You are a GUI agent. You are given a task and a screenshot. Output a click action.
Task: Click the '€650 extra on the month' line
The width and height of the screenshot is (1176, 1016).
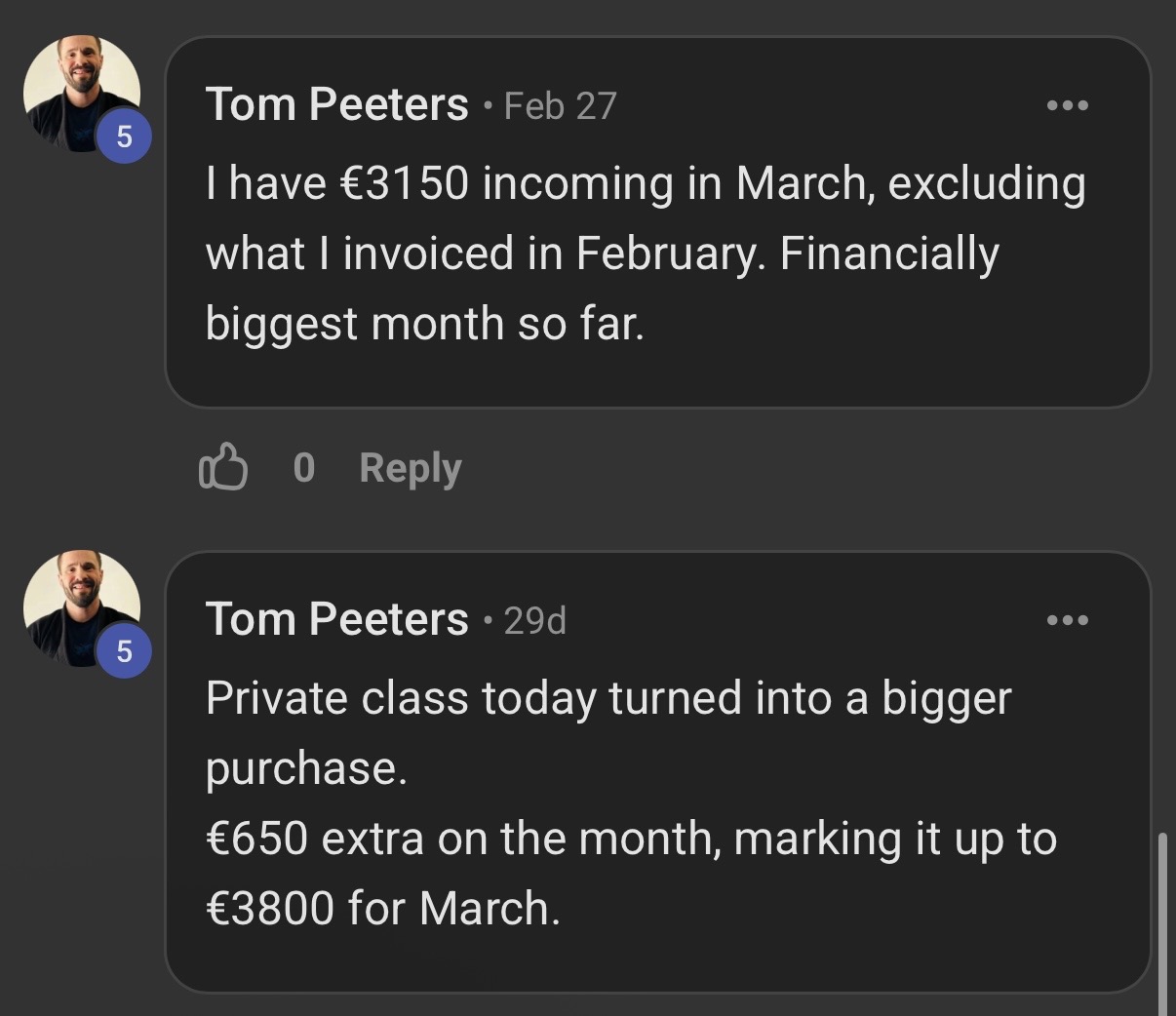(x=631, y=839)
